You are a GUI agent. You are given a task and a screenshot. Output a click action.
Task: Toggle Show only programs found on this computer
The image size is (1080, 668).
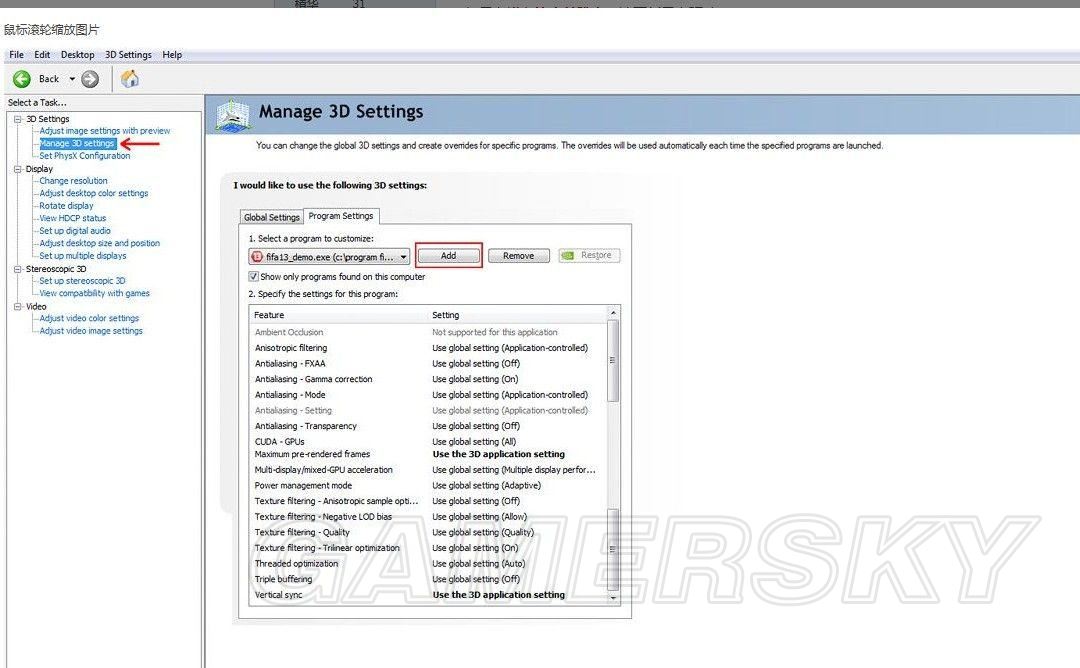[x=253, y=276]
